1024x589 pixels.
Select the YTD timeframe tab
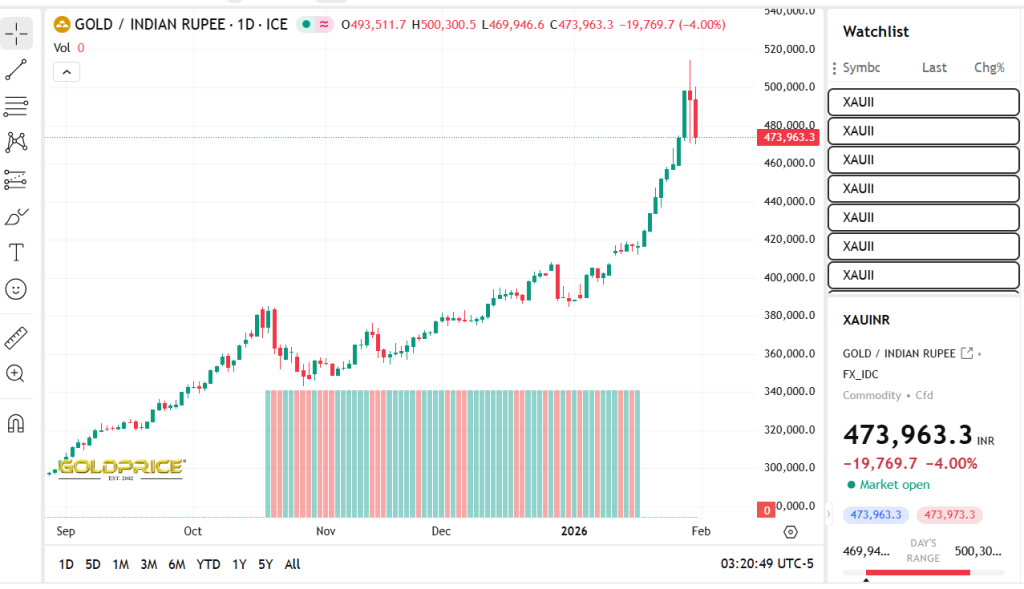(207, 564)
